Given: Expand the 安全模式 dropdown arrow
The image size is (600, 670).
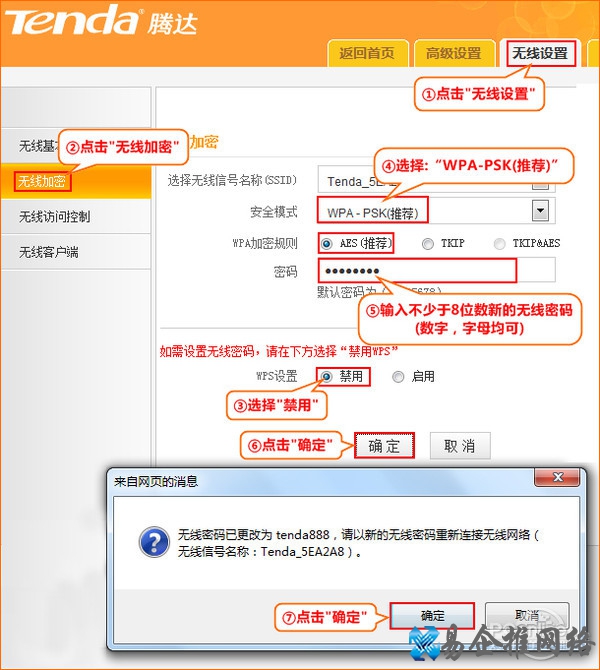Looking at the screenshot, I should pyautogui.click(x=540, y=211).
